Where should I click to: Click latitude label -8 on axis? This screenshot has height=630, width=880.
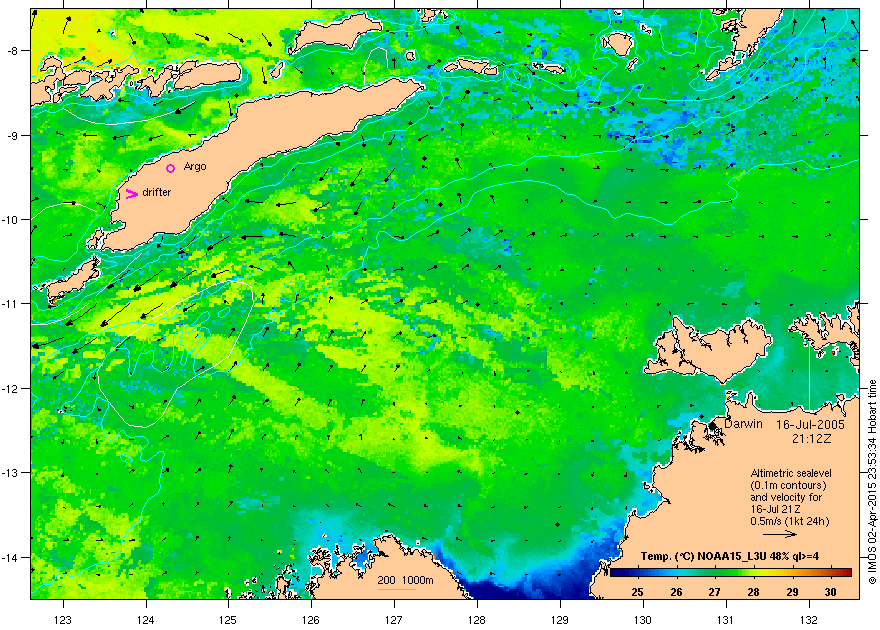(12, 51)
